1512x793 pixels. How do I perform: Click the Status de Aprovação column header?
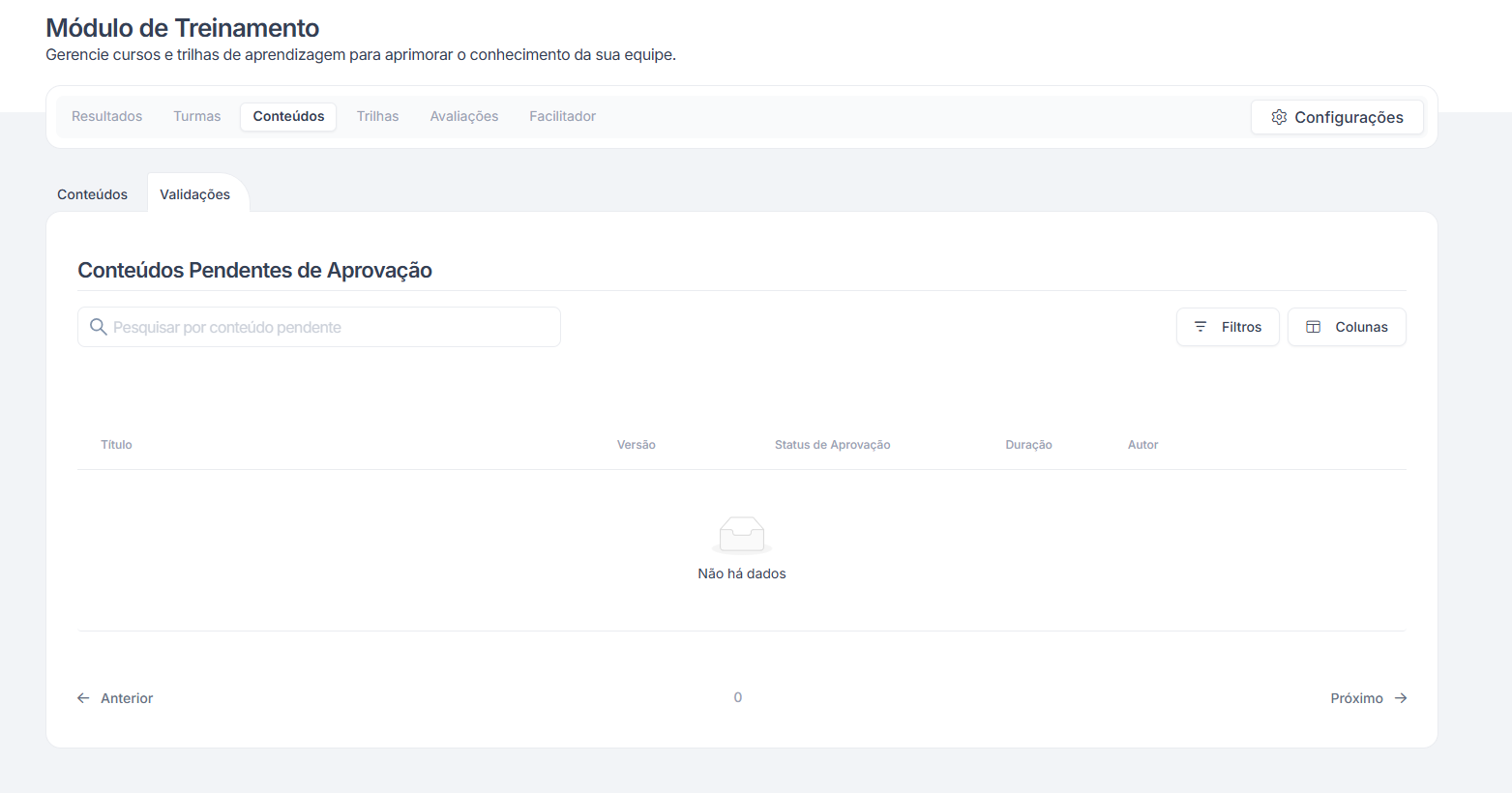click(x=832, y=445)
